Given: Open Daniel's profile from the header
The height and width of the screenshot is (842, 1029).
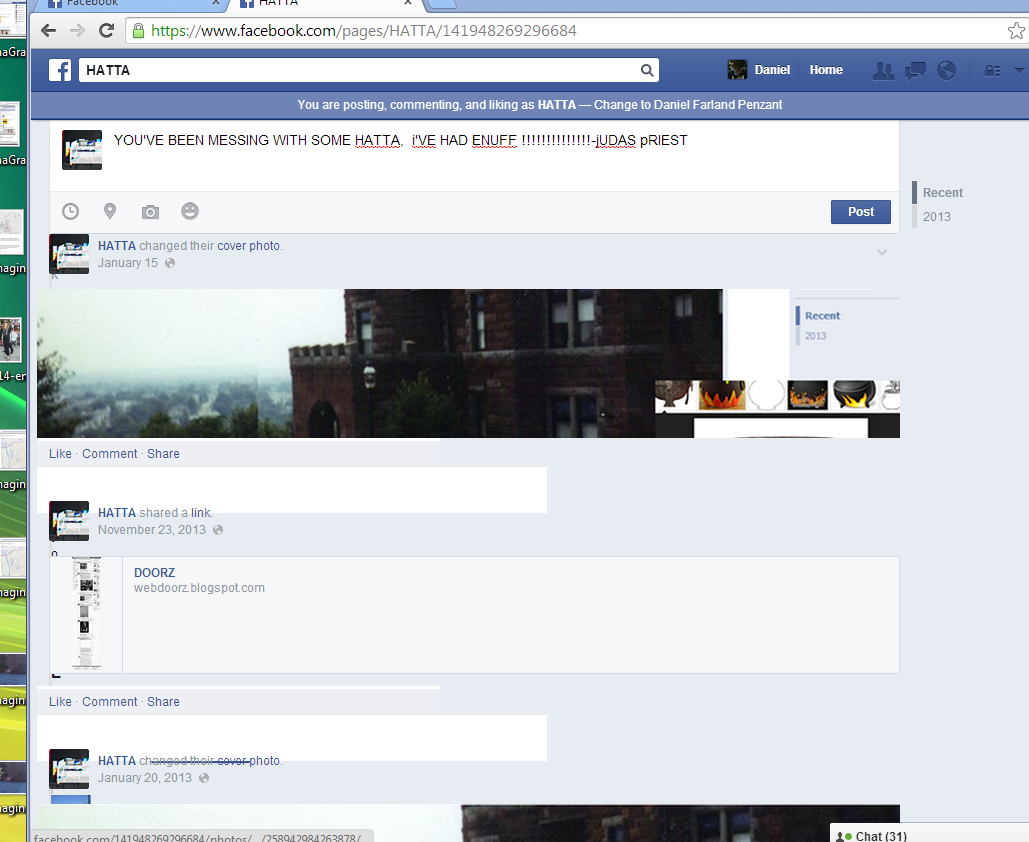Looking at the screenshot, I should 772,70.
